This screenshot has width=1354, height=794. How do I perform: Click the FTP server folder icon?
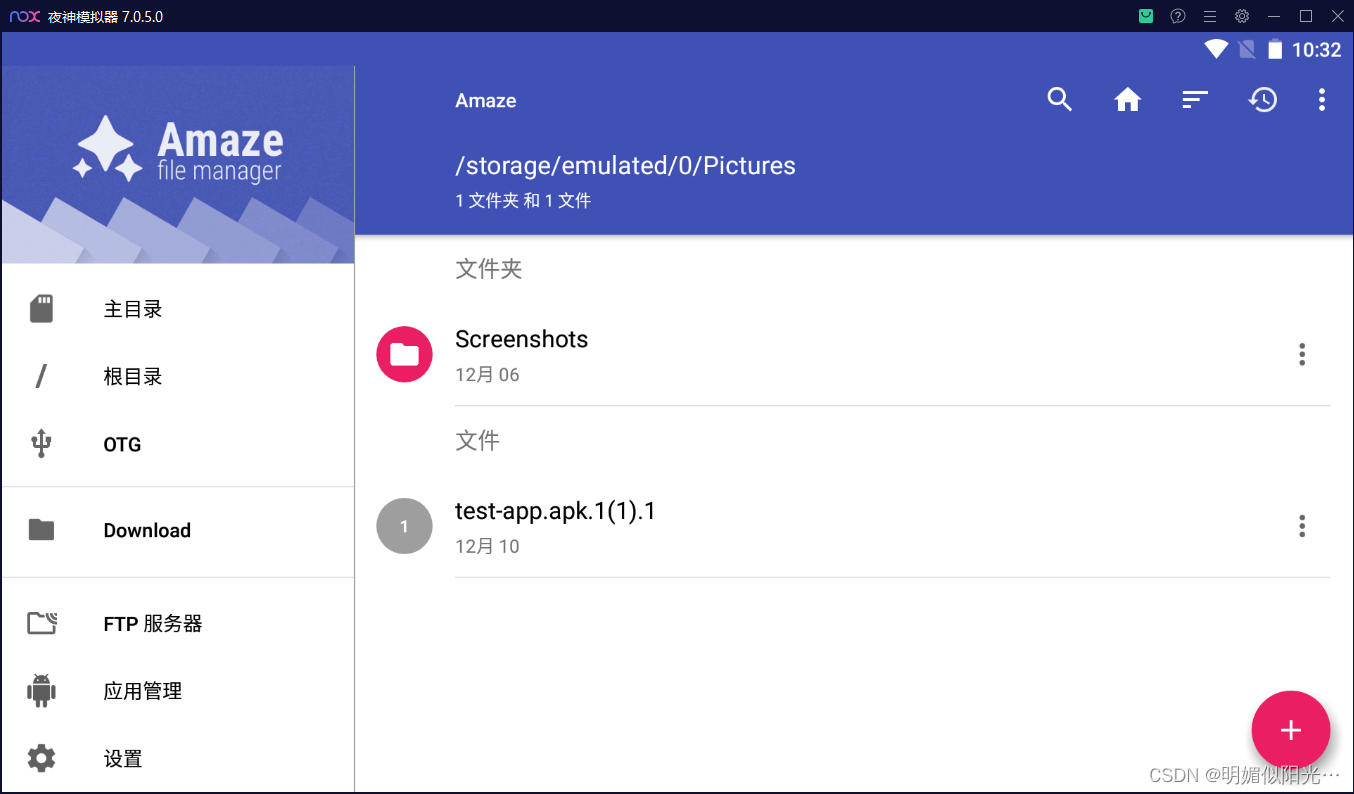[41, 624]
